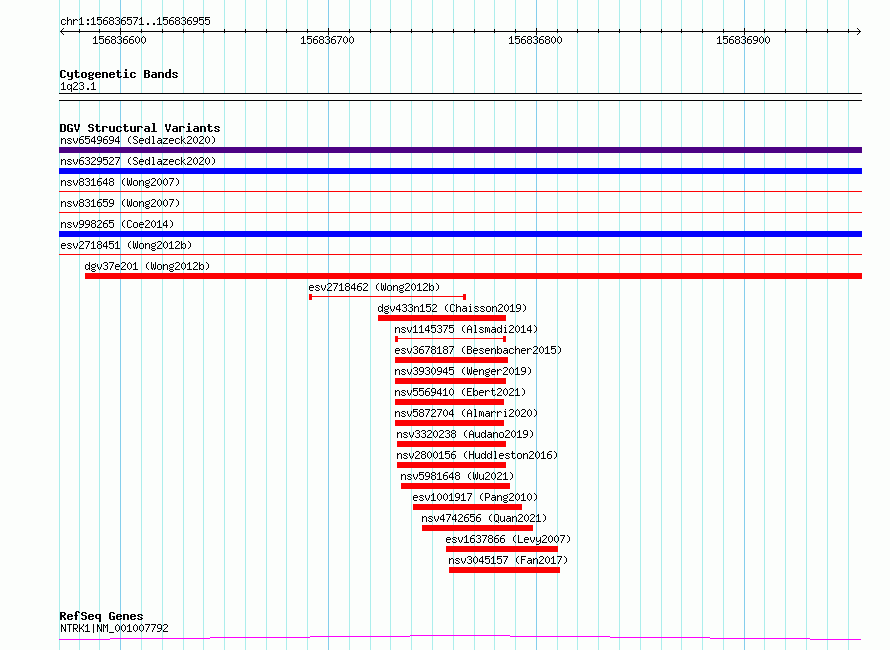This screenshot has width=890, height=650.
Task: Click the nsv2800156 (Huddleston2016) label
Action: tap(477, 455)
